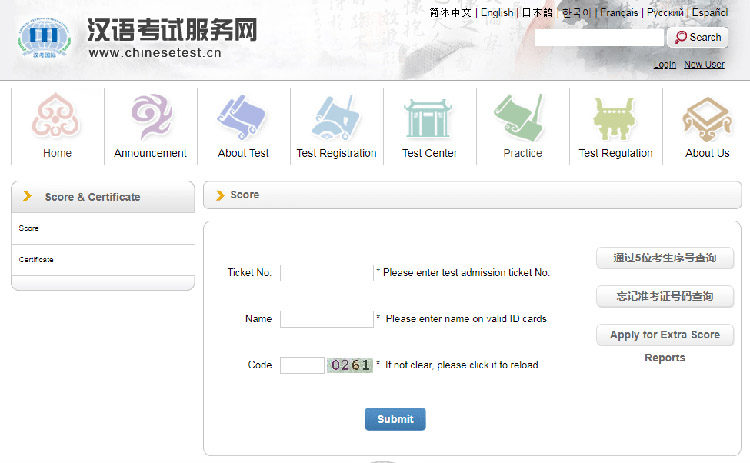The height and width of the screenshot is (463, 750).
Task: Switch language to English
Action: click(x=497, y=13)
